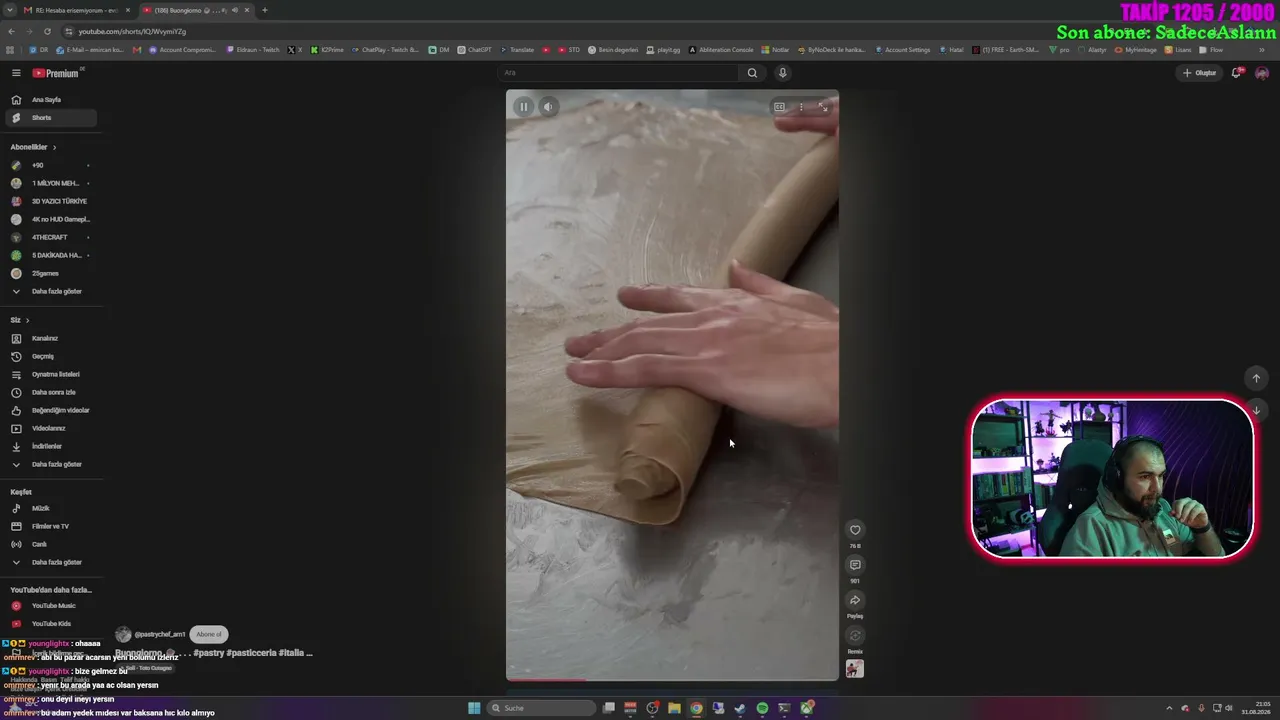
Task: Open the notifications bell
Action: coord(1236,73)
